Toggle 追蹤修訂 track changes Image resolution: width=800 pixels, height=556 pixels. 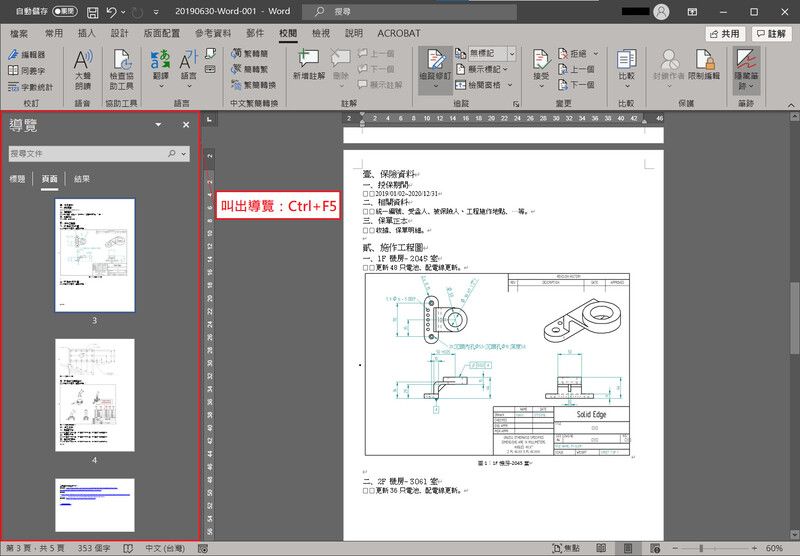click(435, 69)
